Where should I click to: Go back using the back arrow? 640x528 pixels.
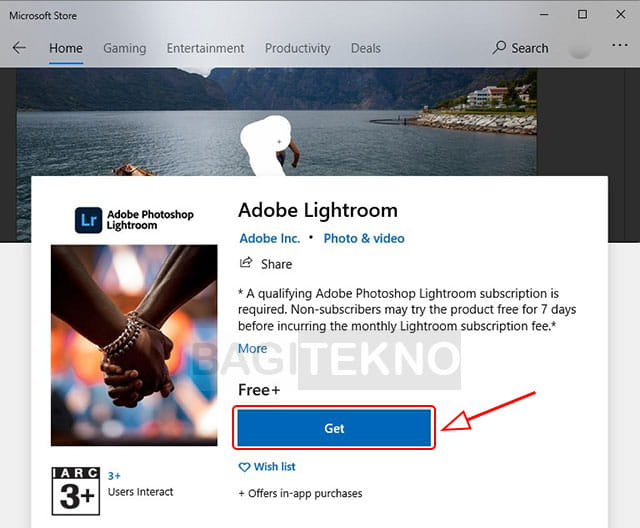(x=19, y=48)
